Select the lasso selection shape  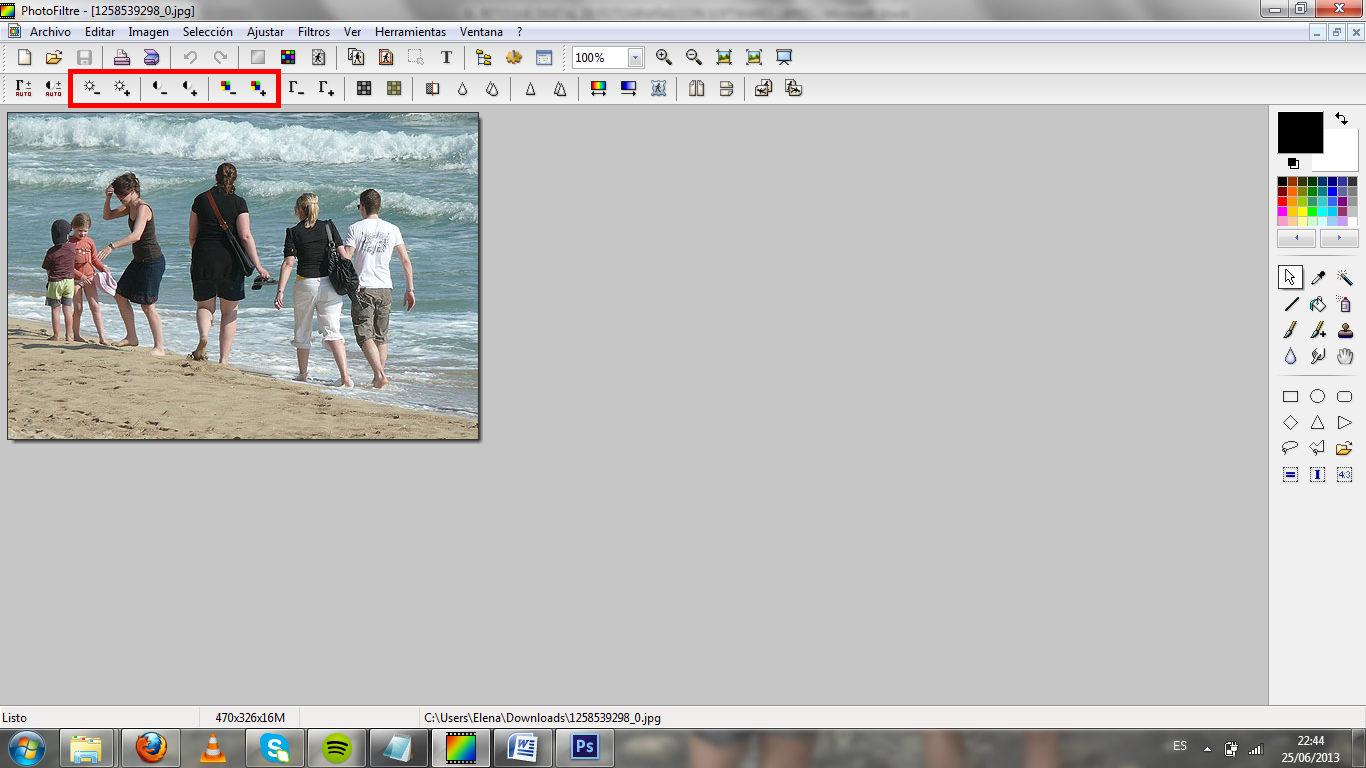(1290, 448)
